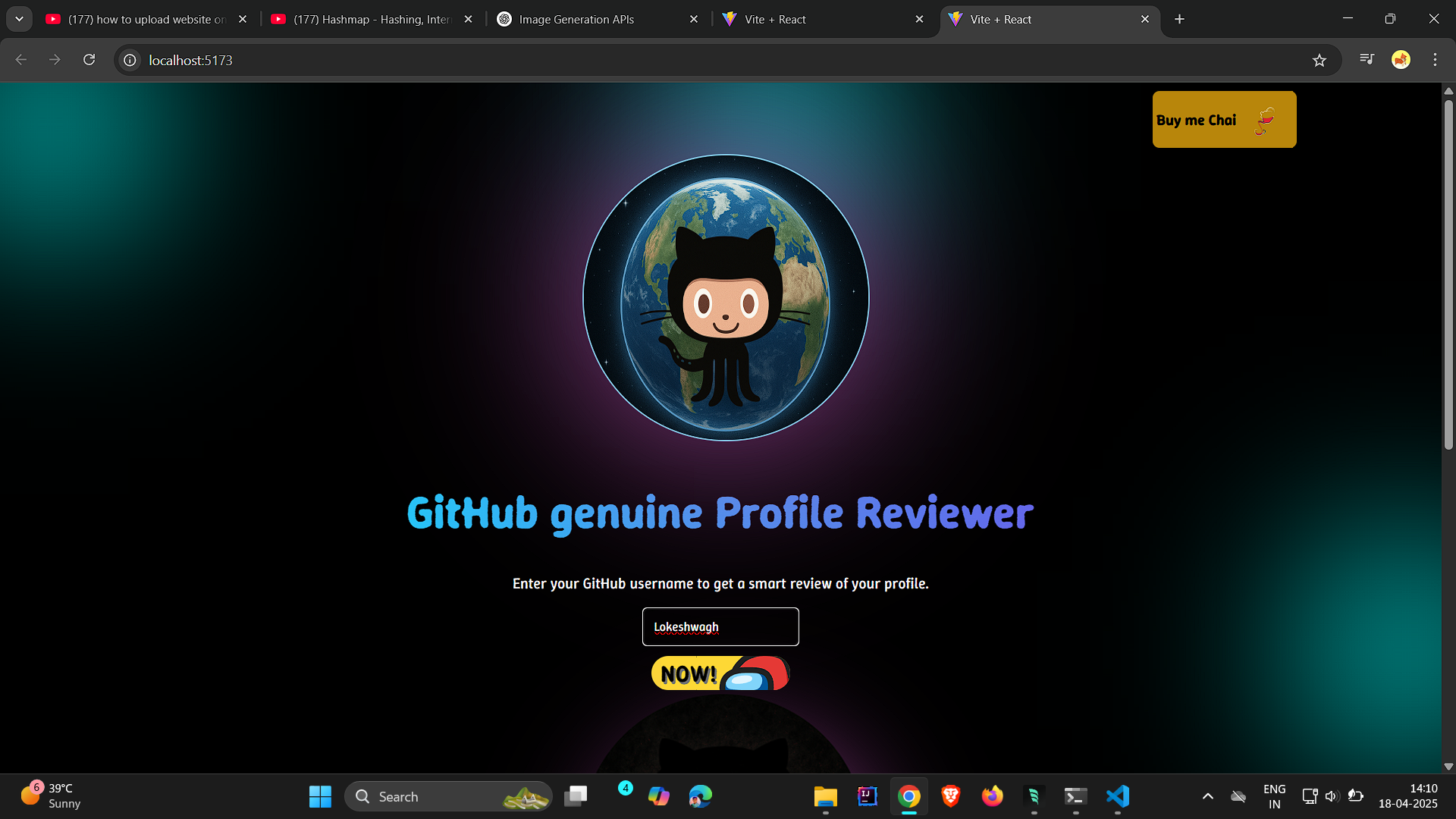Bookmark this page with the star icon
Image resolution: width=1456 pixels, height=819 pixels.
coord(1319,60)
